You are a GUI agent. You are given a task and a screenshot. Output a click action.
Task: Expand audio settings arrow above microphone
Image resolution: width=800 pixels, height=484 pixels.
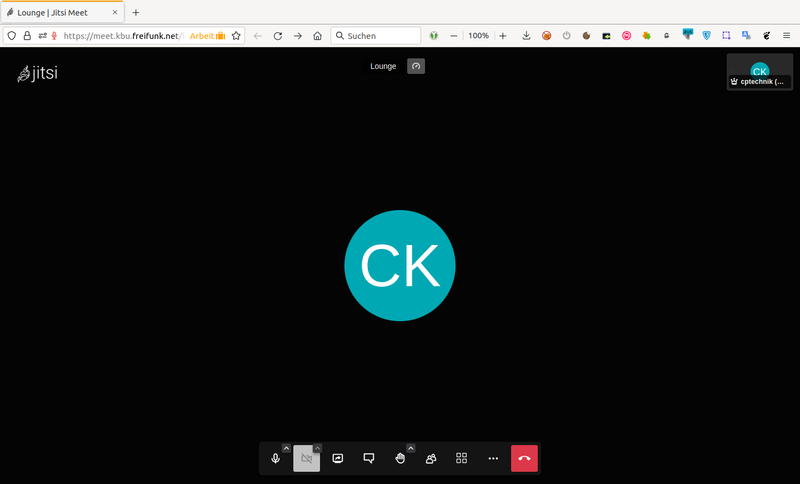[286, 448]
